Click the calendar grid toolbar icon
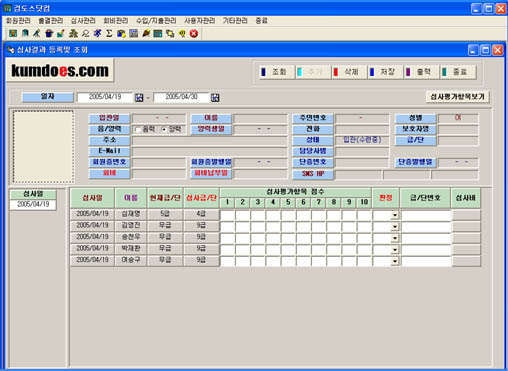Image resolution: width=508 pixels, height=371 pixels. (x=134, y=33)
